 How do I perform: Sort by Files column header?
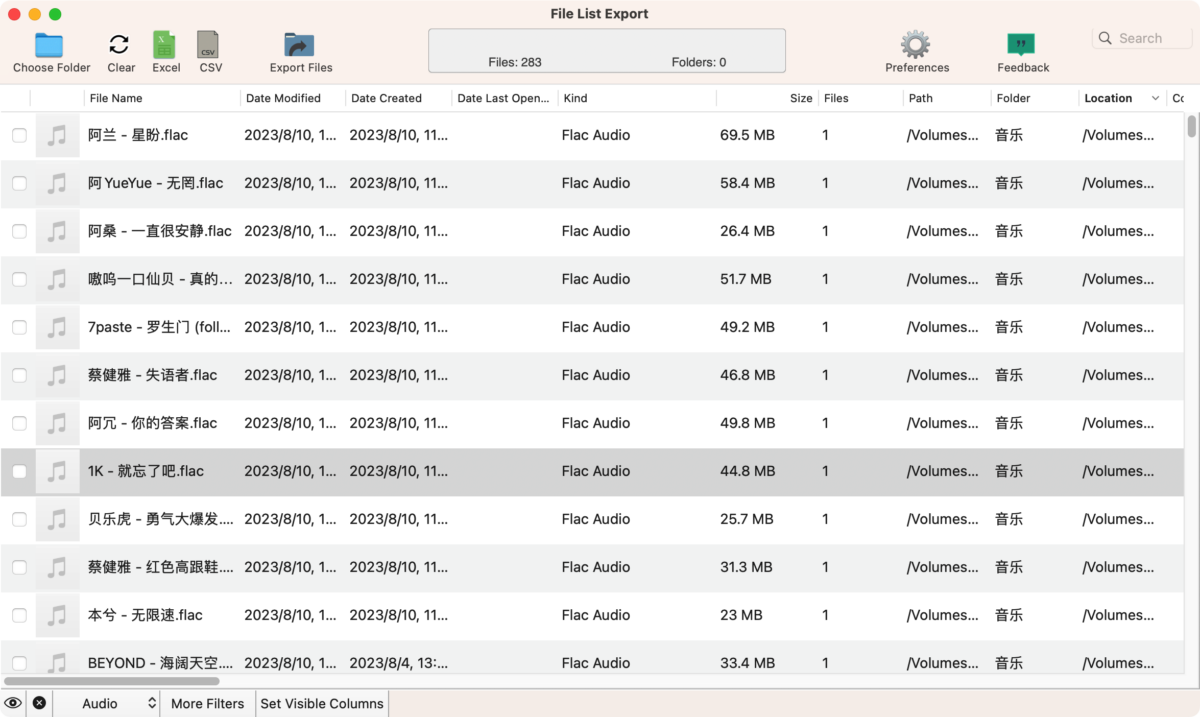[x=836, y=98]
